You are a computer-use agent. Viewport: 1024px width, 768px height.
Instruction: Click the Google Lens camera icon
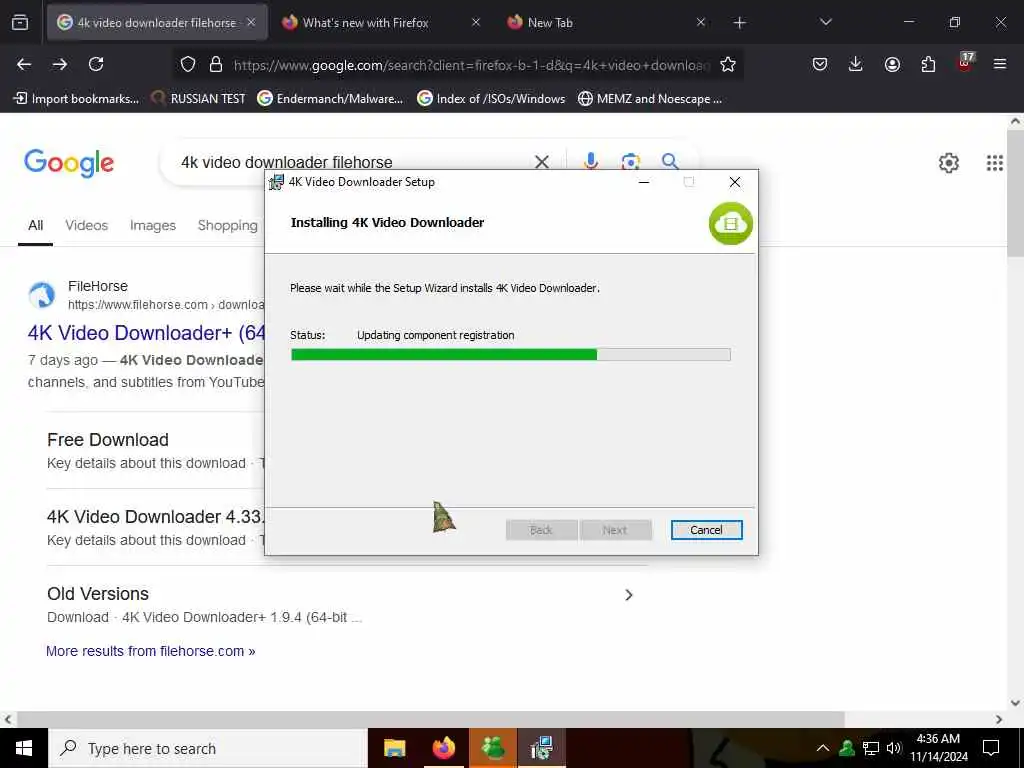pyautogui.click(x=630, y=161)
